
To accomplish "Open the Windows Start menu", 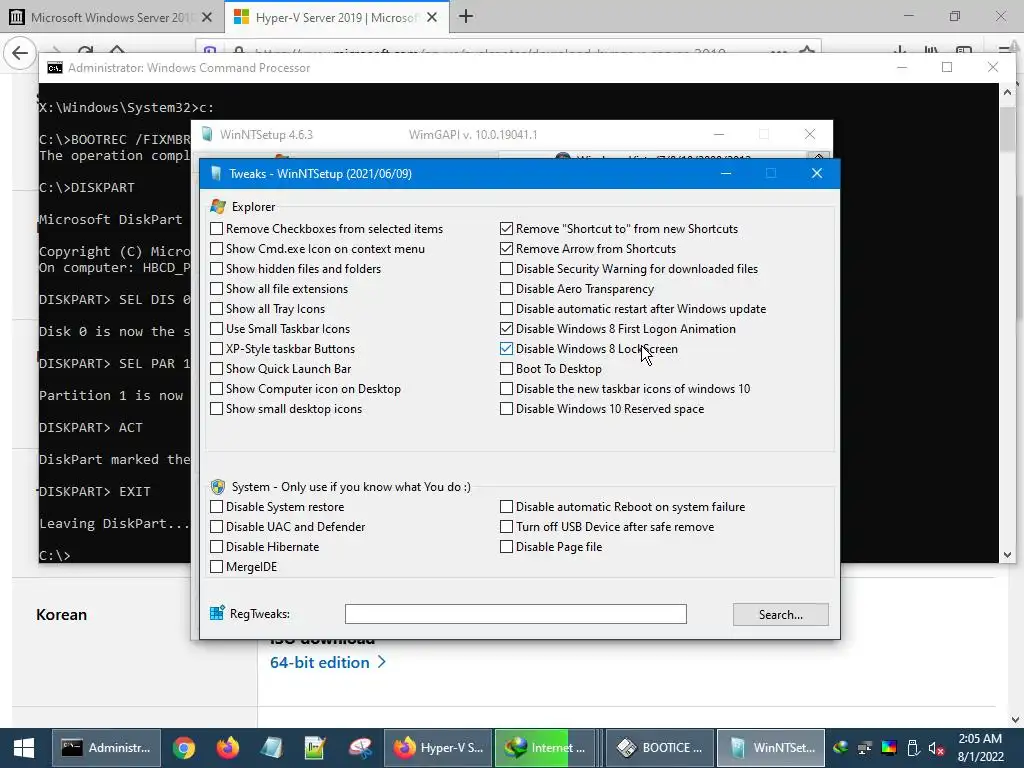I will point(24,748).
